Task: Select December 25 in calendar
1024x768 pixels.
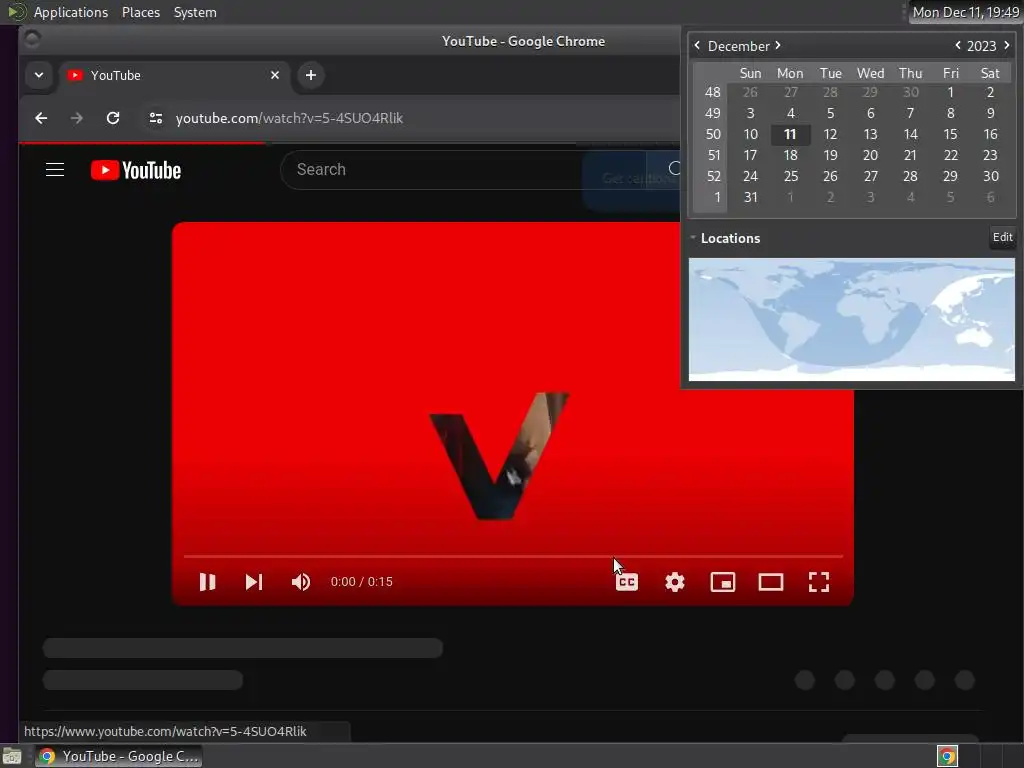Action: pos(790,176)
